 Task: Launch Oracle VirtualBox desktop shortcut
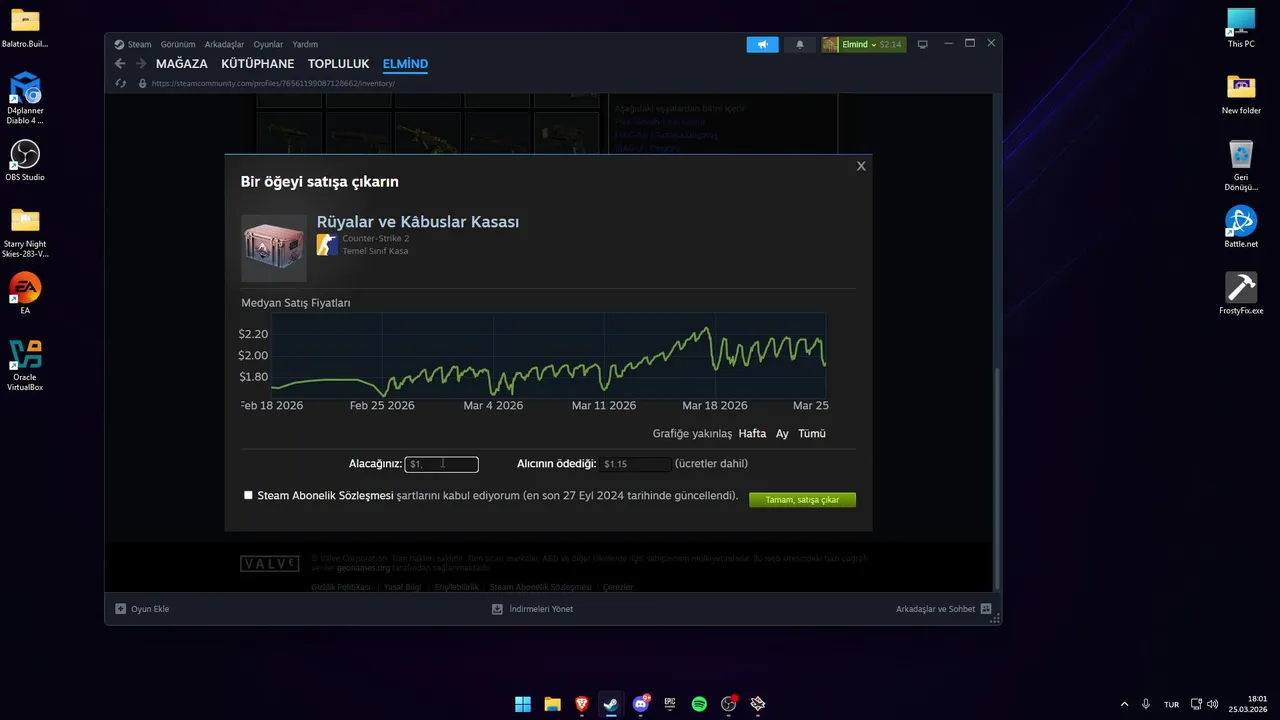pyautogui.click(x=25, y=365)
